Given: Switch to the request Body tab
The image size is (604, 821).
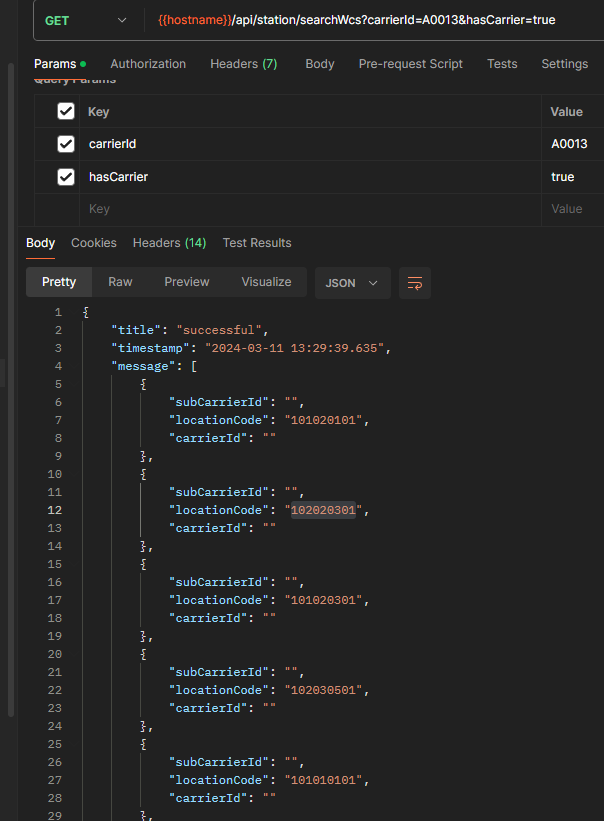Looking at the screenshot, I should click(x=320, y=64).
